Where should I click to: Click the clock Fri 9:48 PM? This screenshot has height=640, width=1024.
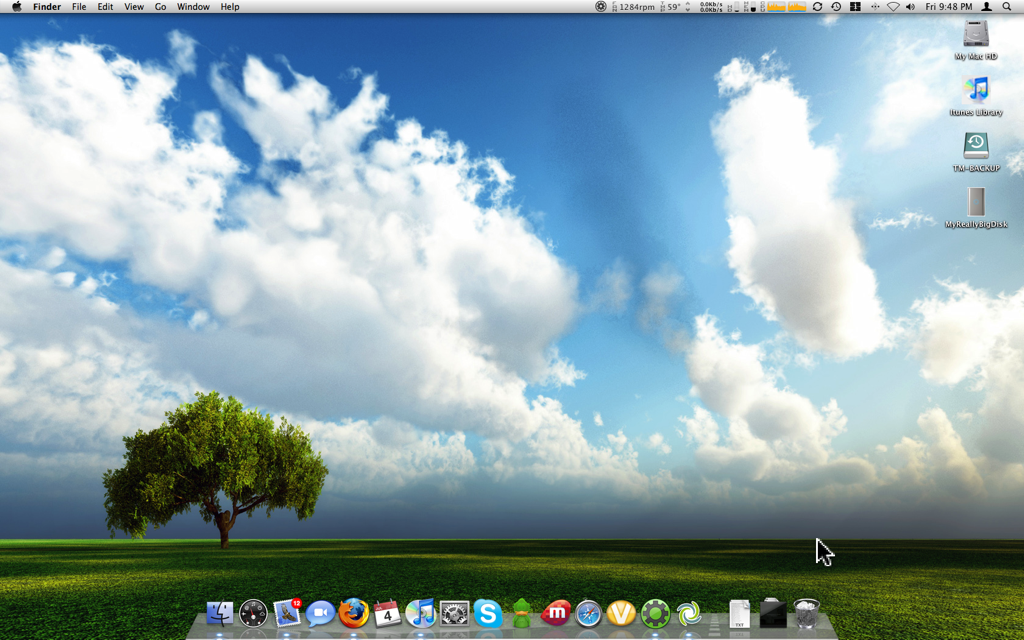coord(949,7)
